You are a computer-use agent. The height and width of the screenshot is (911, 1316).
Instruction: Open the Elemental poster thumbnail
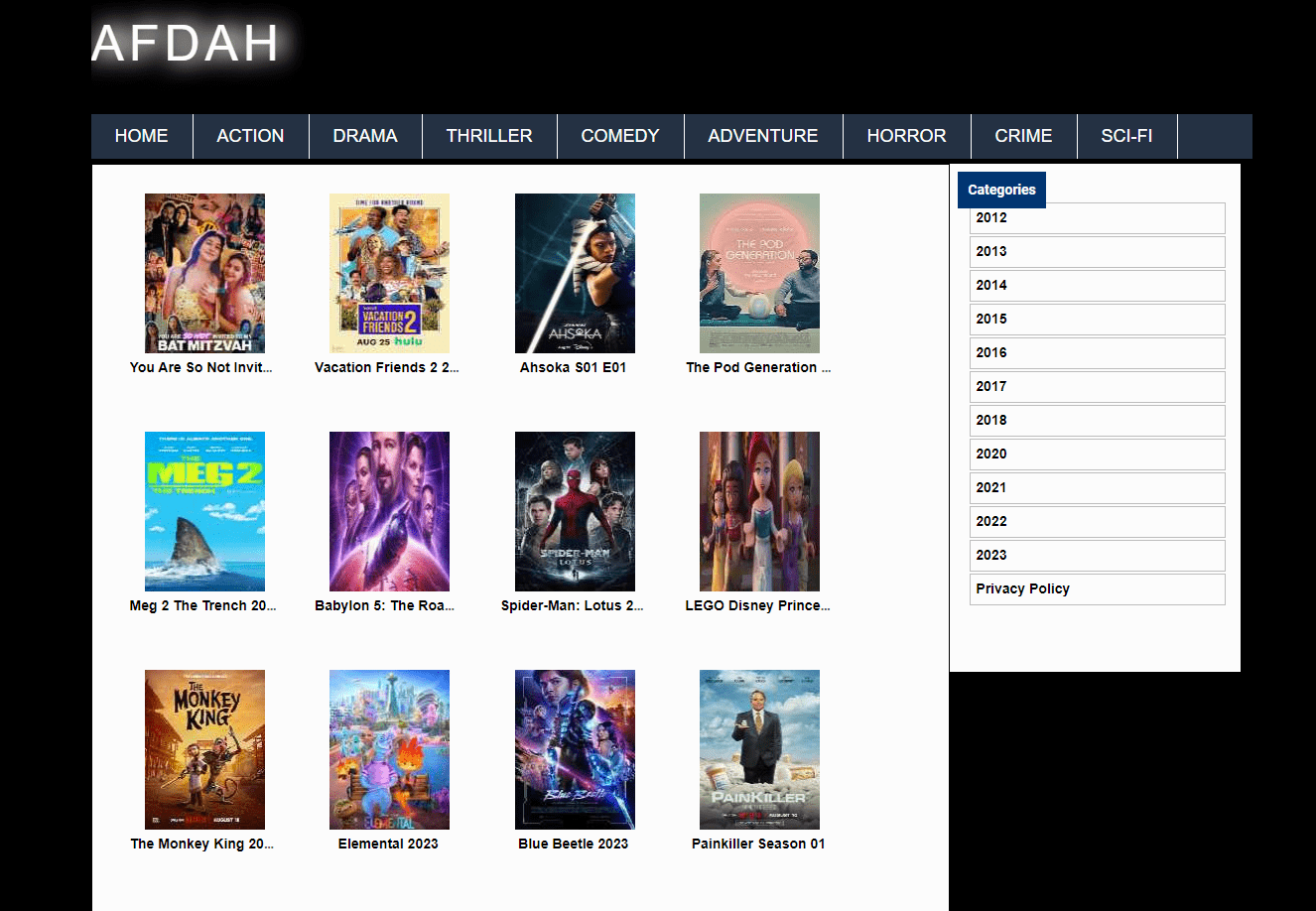[389, 749]
